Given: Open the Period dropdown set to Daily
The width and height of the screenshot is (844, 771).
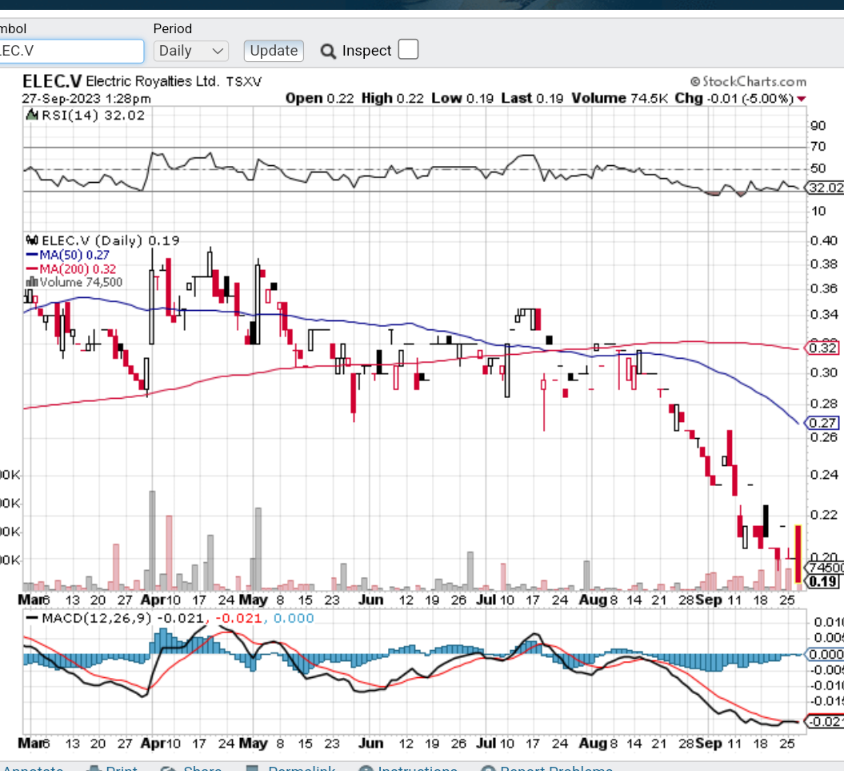Looking at the screenshot, I should [190, 50].
